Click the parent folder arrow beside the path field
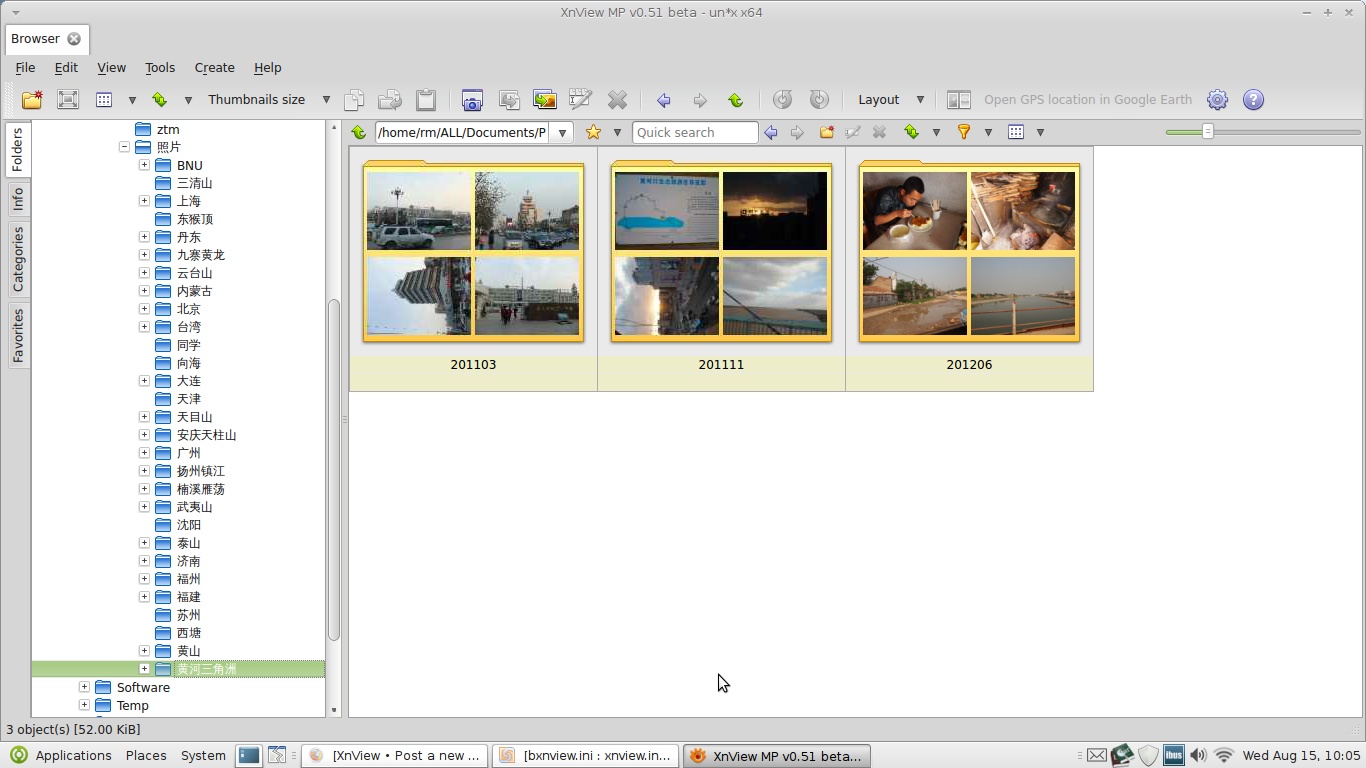This screenshot has width=1366, height=768. pyautogui.click(x=359, y=132)
